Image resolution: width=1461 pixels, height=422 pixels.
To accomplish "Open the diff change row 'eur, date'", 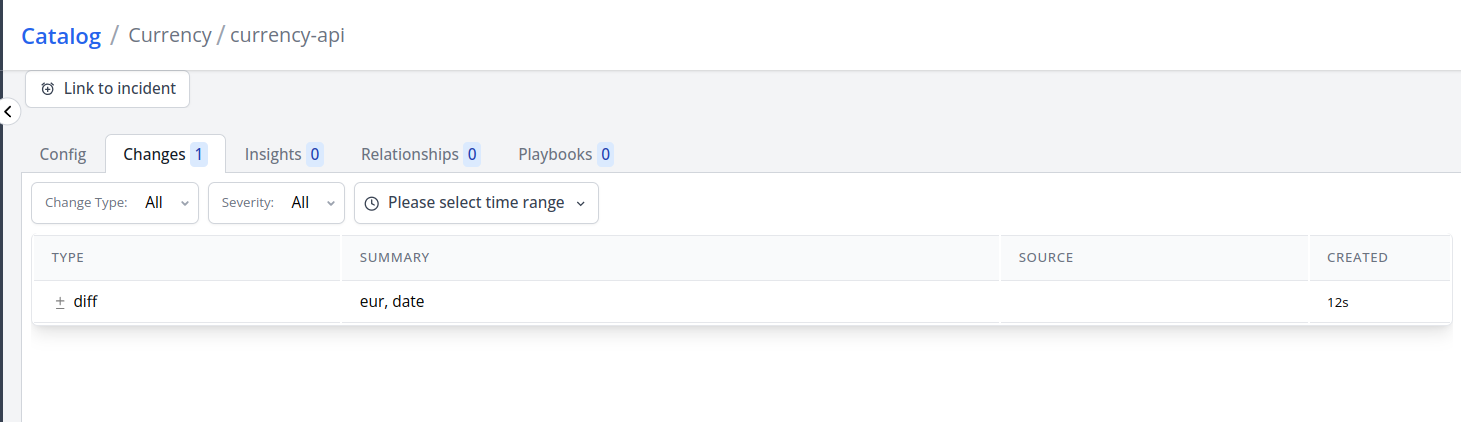I will [x=392, y=301].
